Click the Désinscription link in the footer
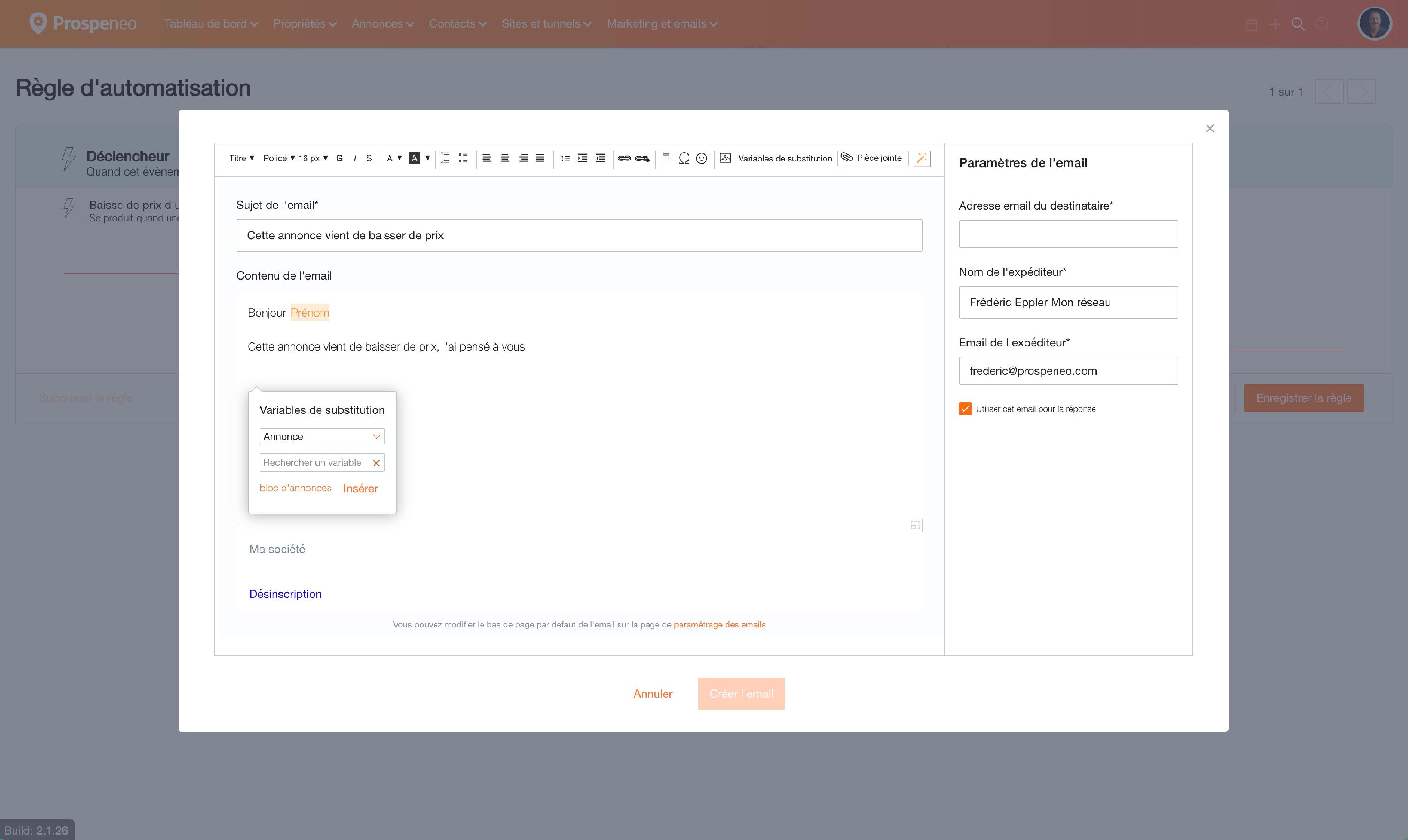The width and height of the screenshot is (1408, 840). point(285,594)
